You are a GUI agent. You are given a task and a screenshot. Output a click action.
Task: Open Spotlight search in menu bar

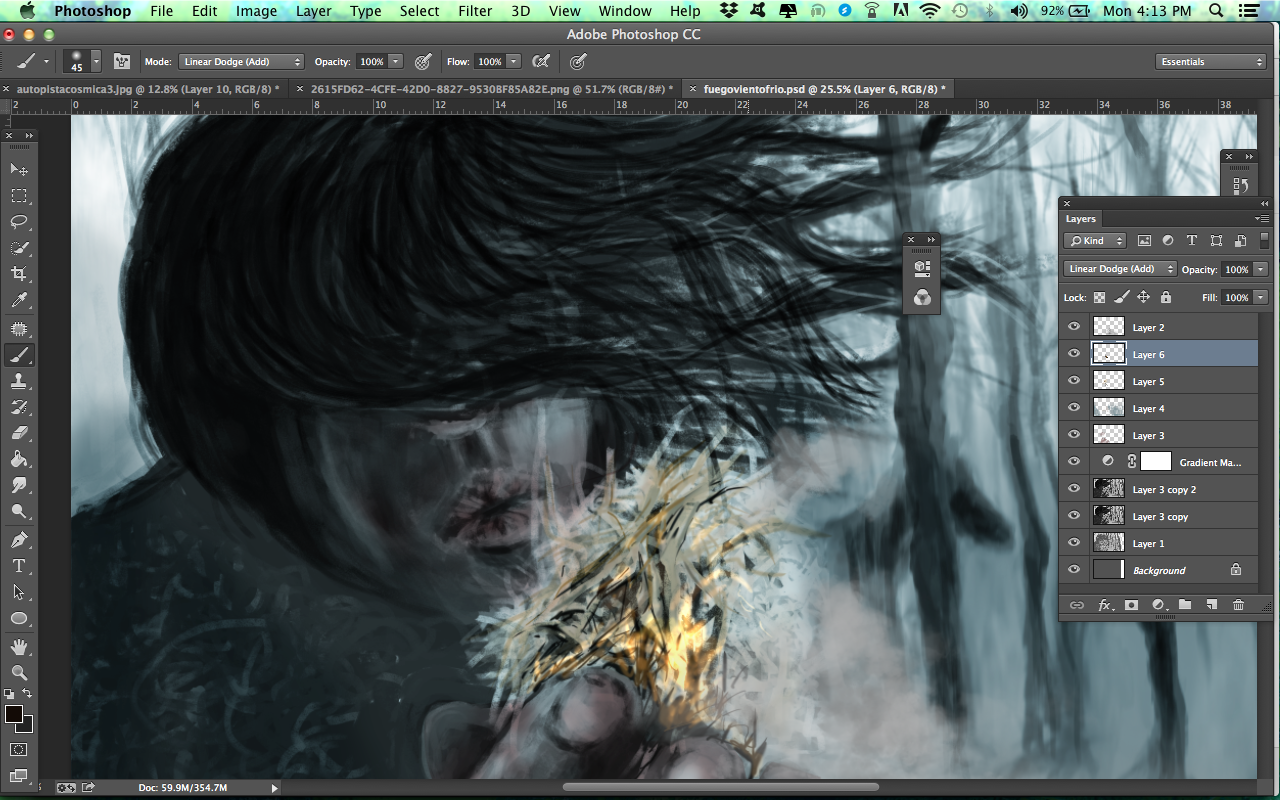[1216, 11]
